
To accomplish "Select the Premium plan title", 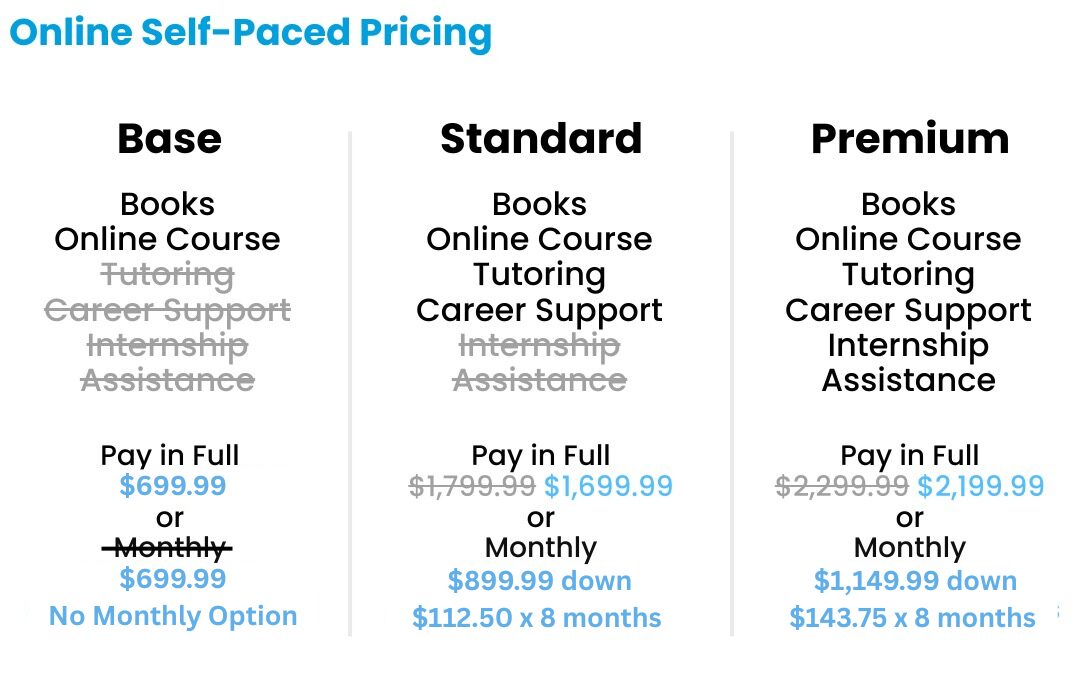I will [909, 139].
